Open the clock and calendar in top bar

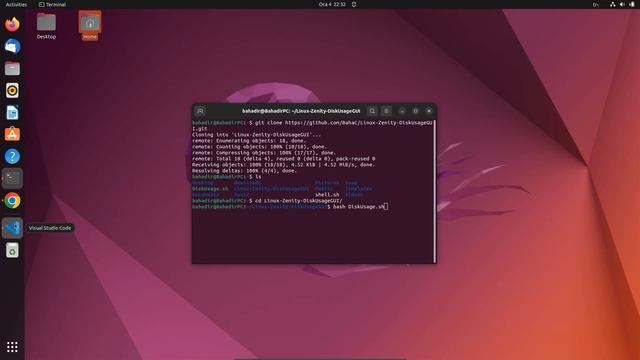click(x=332, y=4)
